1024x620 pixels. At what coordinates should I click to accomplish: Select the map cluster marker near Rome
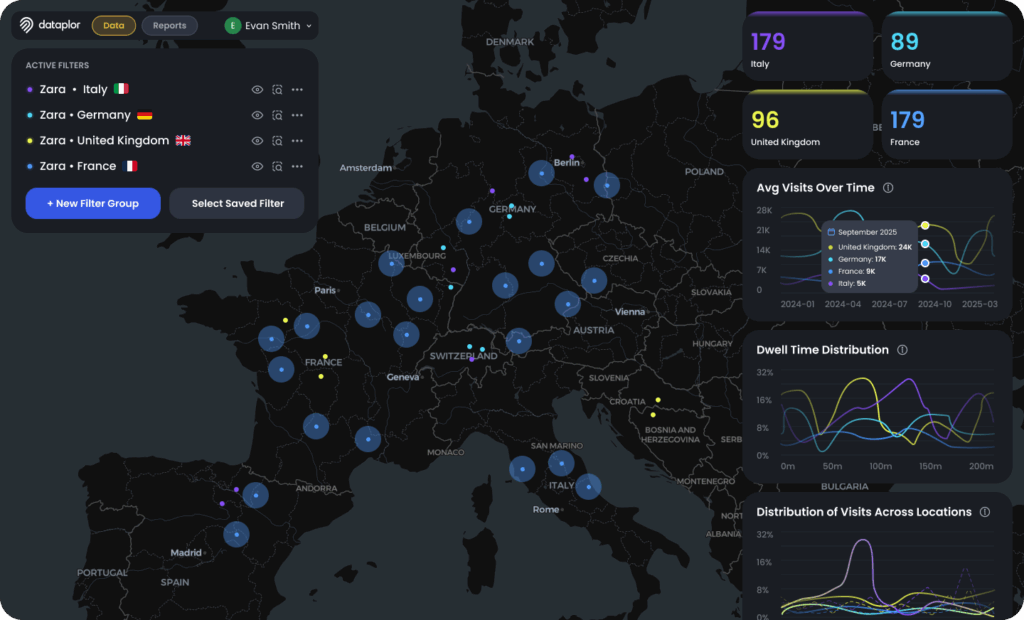pyautogui.click(x=588, y=486)
